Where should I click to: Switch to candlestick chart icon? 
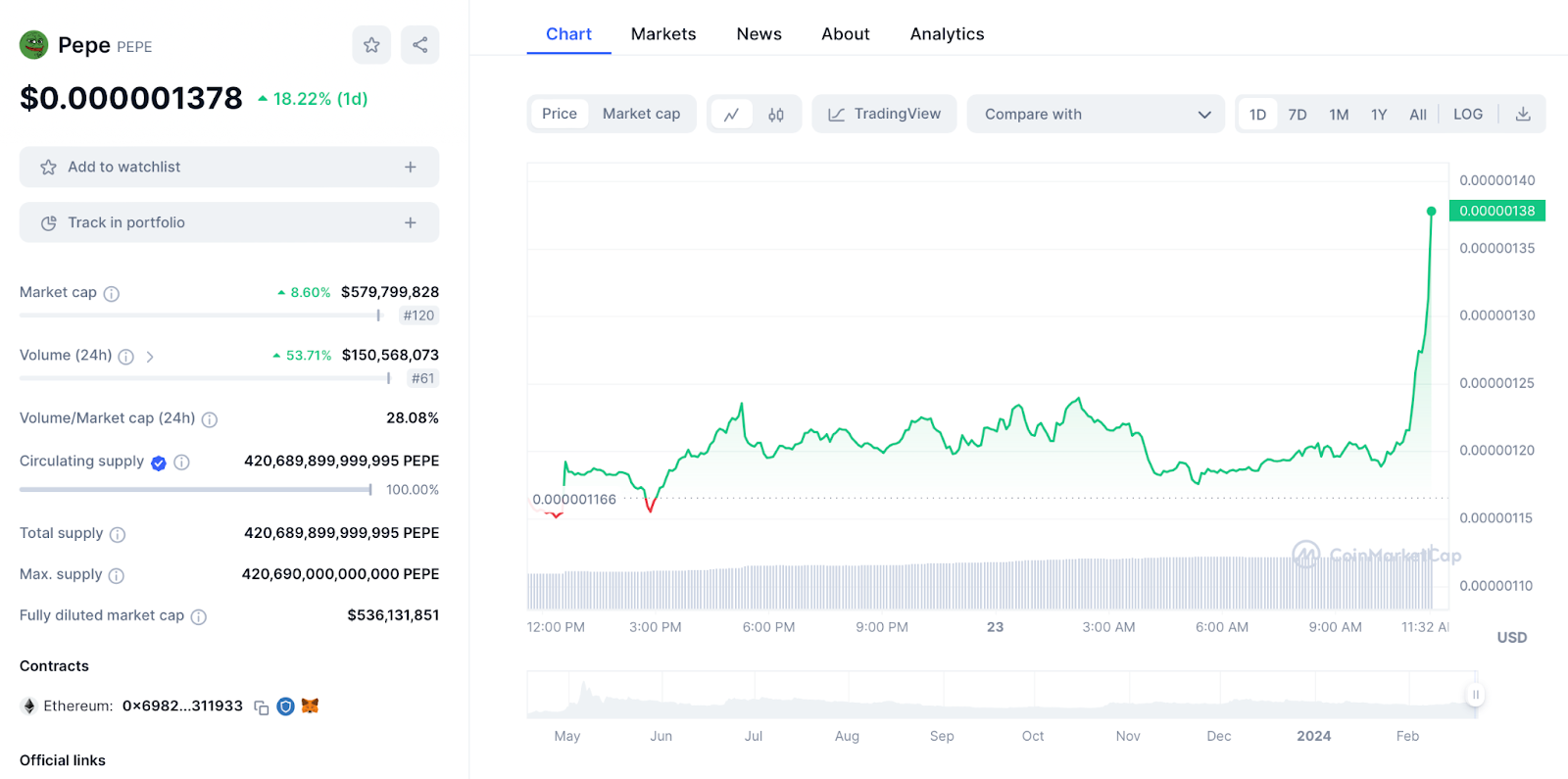[x=776, y=115]
